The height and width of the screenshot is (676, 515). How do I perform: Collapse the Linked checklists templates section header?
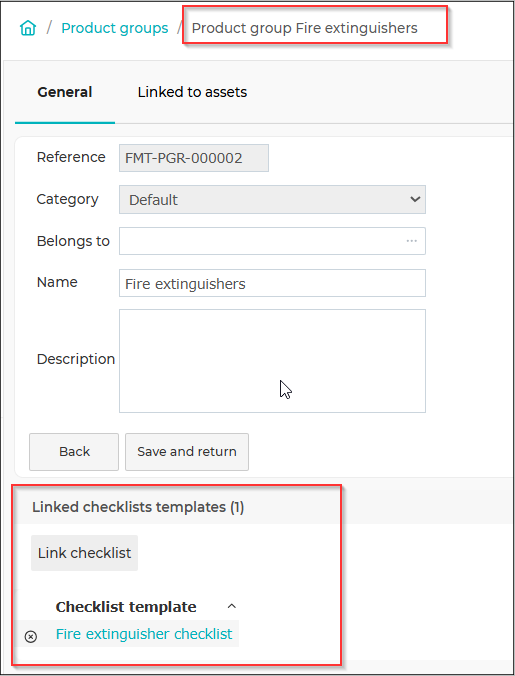pyautogui.click(x=138, y=507)
